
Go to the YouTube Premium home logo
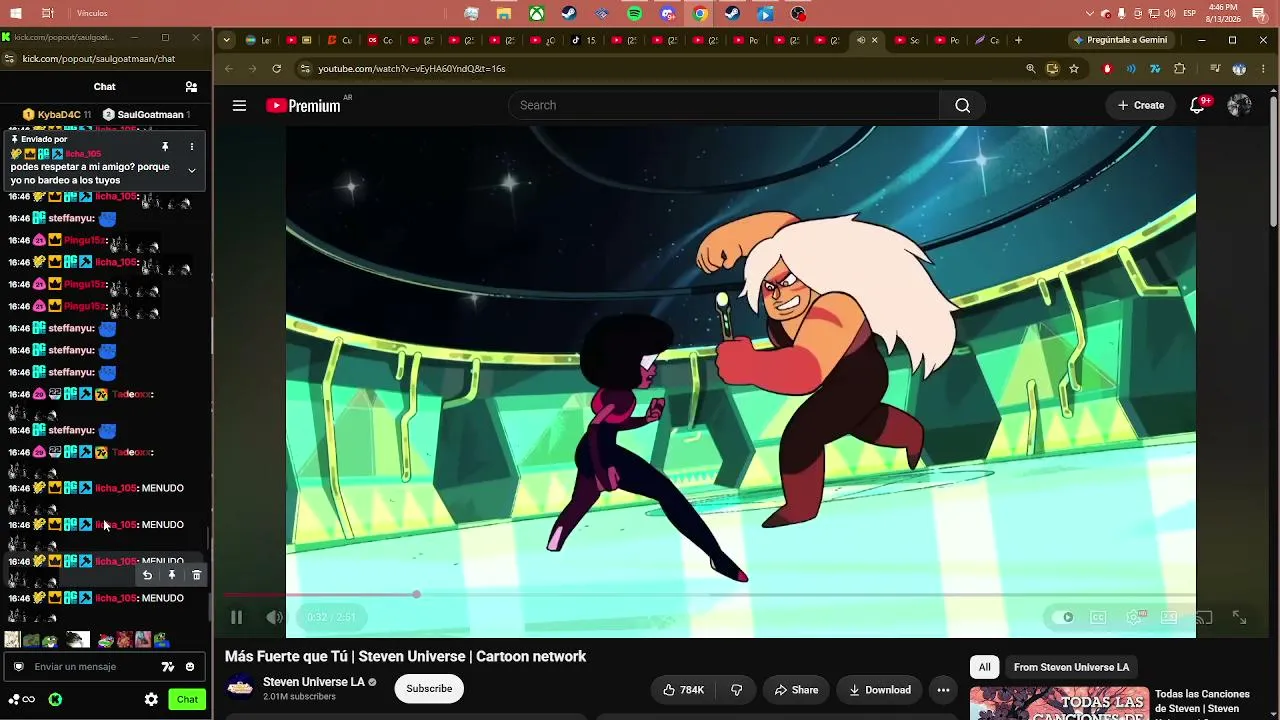coord(303,106)
